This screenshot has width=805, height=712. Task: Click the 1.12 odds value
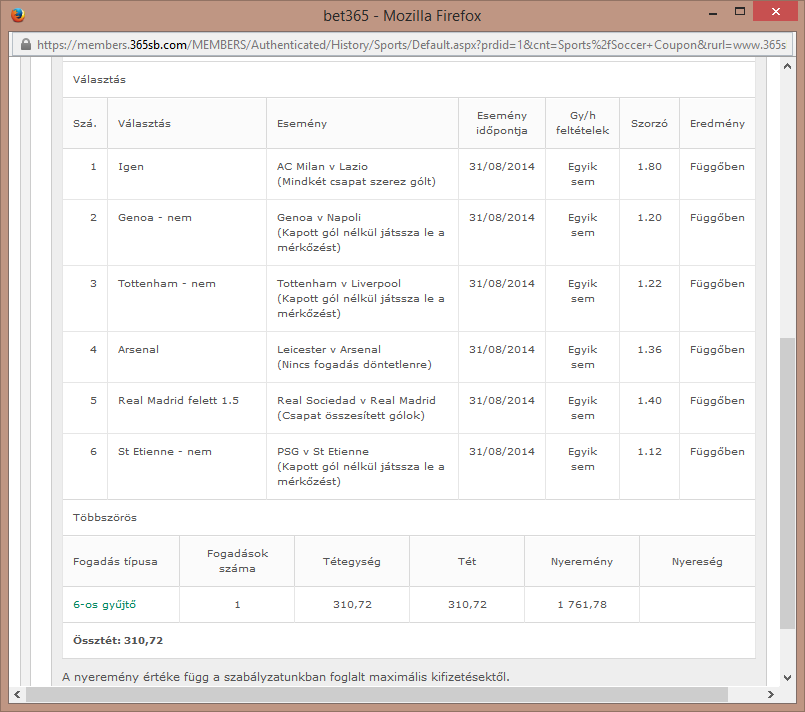tap(649, 452)
